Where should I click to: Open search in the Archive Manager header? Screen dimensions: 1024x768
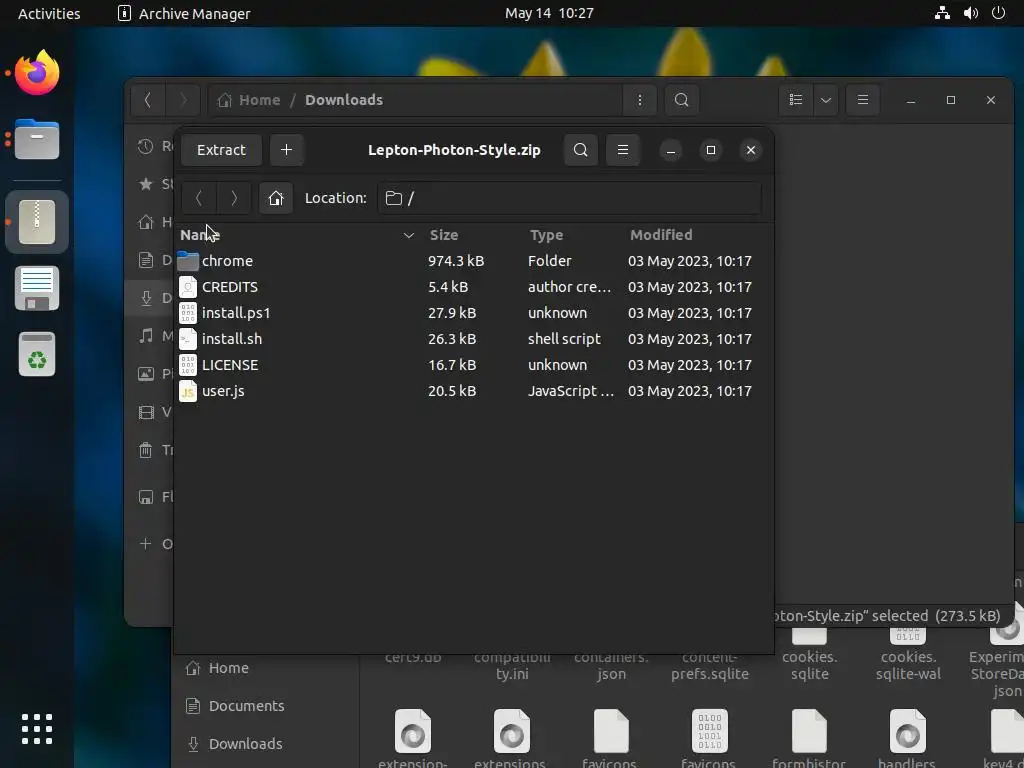(x=581, y=150)
